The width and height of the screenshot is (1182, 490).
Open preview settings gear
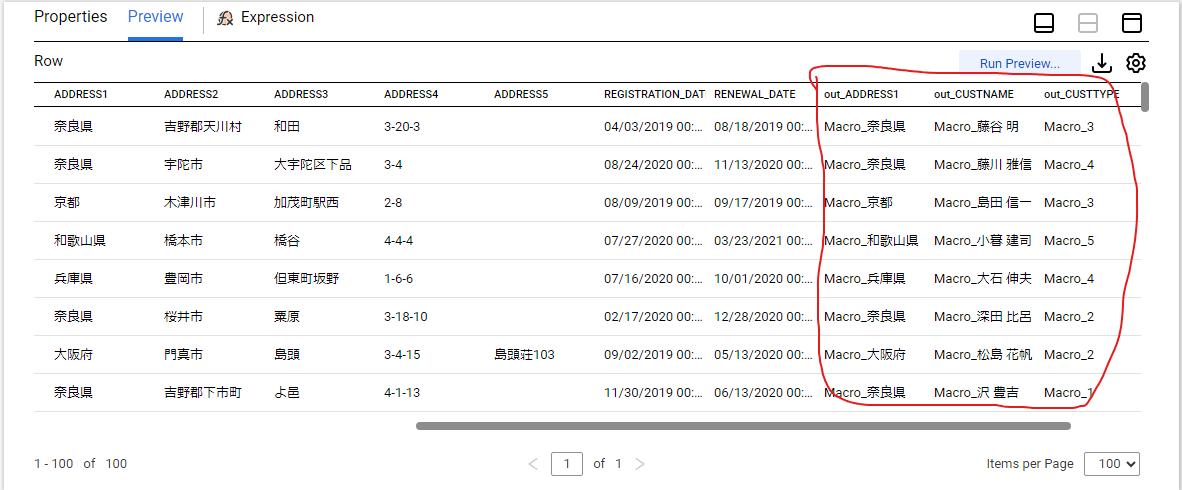pyautogui.click(x=1135, y=63)
